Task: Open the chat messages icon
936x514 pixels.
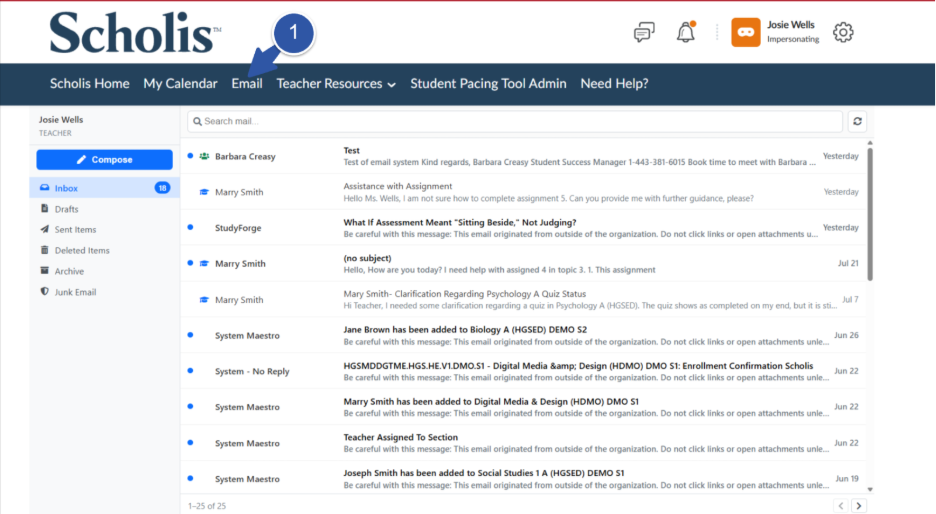Action: [x=644, y=32]
